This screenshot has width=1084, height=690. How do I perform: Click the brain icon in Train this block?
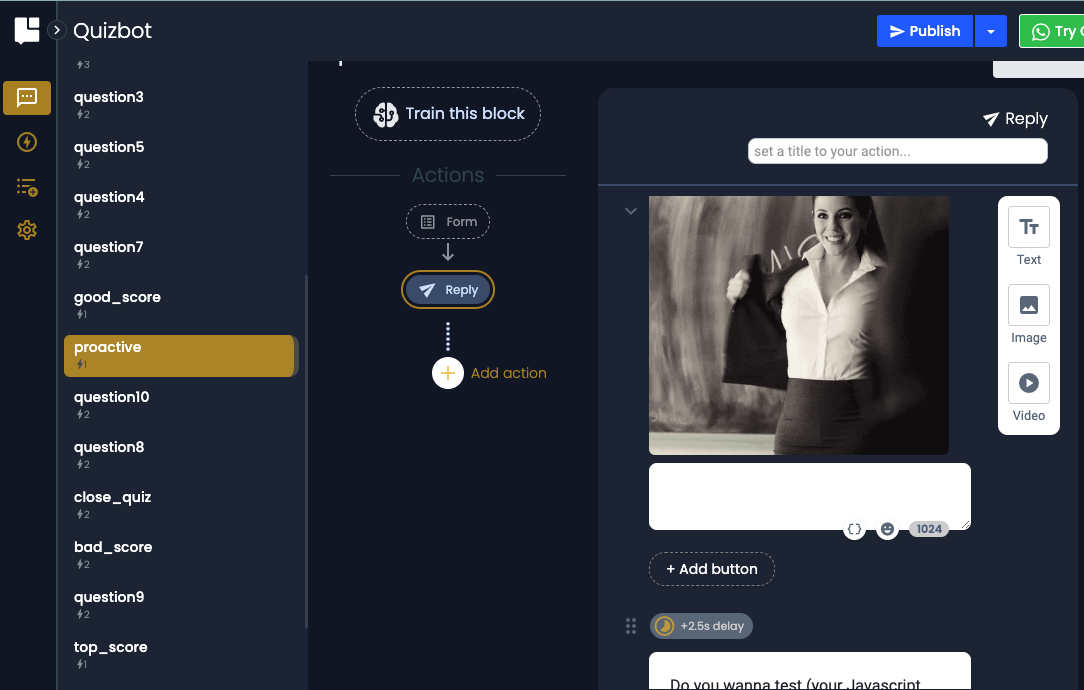coord(386,115)
